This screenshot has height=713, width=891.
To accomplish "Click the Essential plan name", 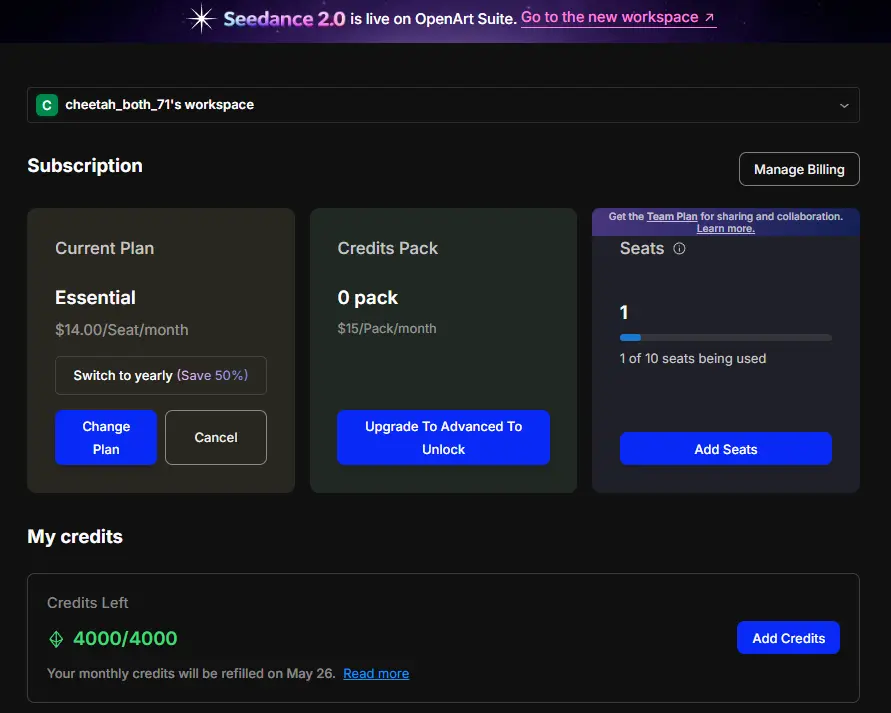I will click(x=95, y=298).
